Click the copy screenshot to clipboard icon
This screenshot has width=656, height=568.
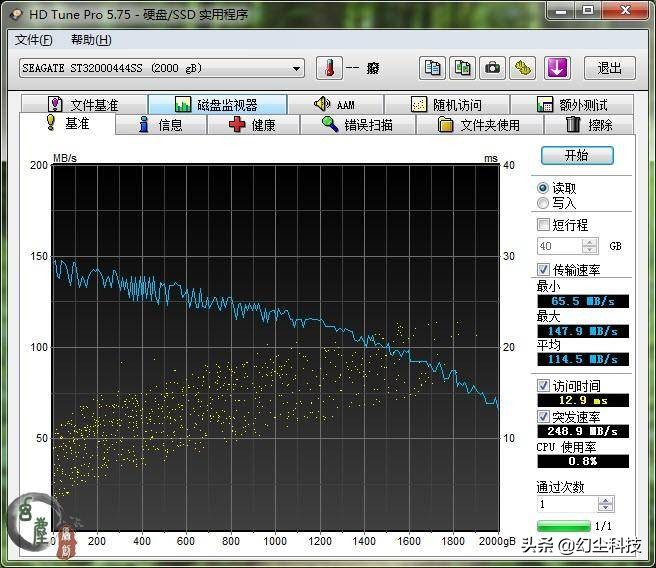click(x=462, y=68)
